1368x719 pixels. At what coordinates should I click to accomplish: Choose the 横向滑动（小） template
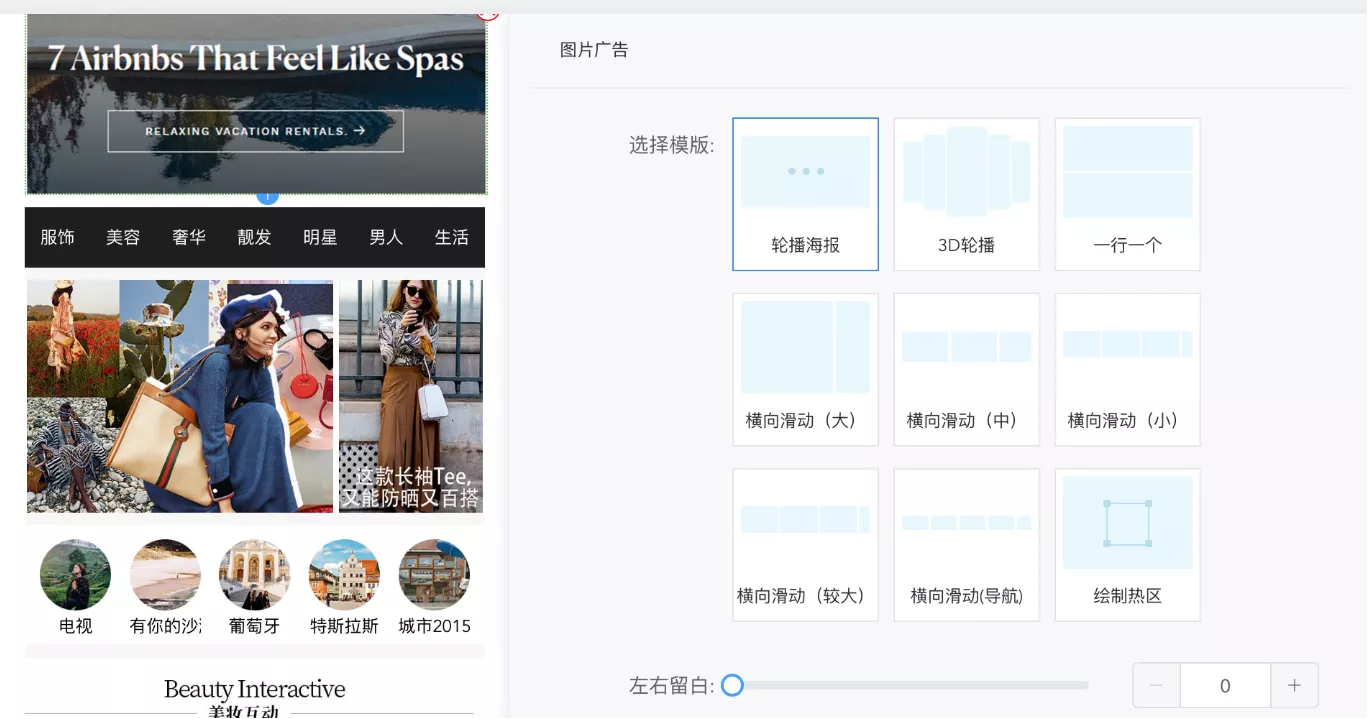tap(1127, 369)
